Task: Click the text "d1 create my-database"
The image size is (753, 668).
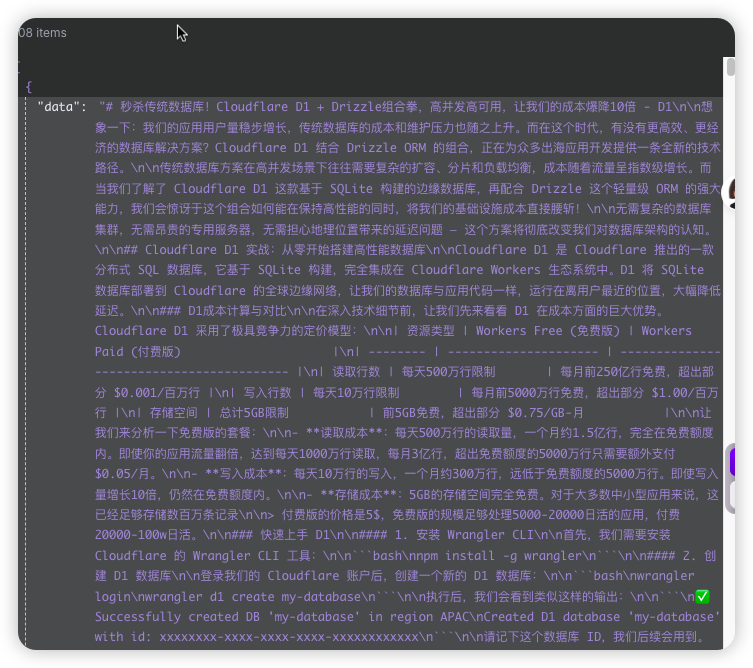Action: click(285, 596)
